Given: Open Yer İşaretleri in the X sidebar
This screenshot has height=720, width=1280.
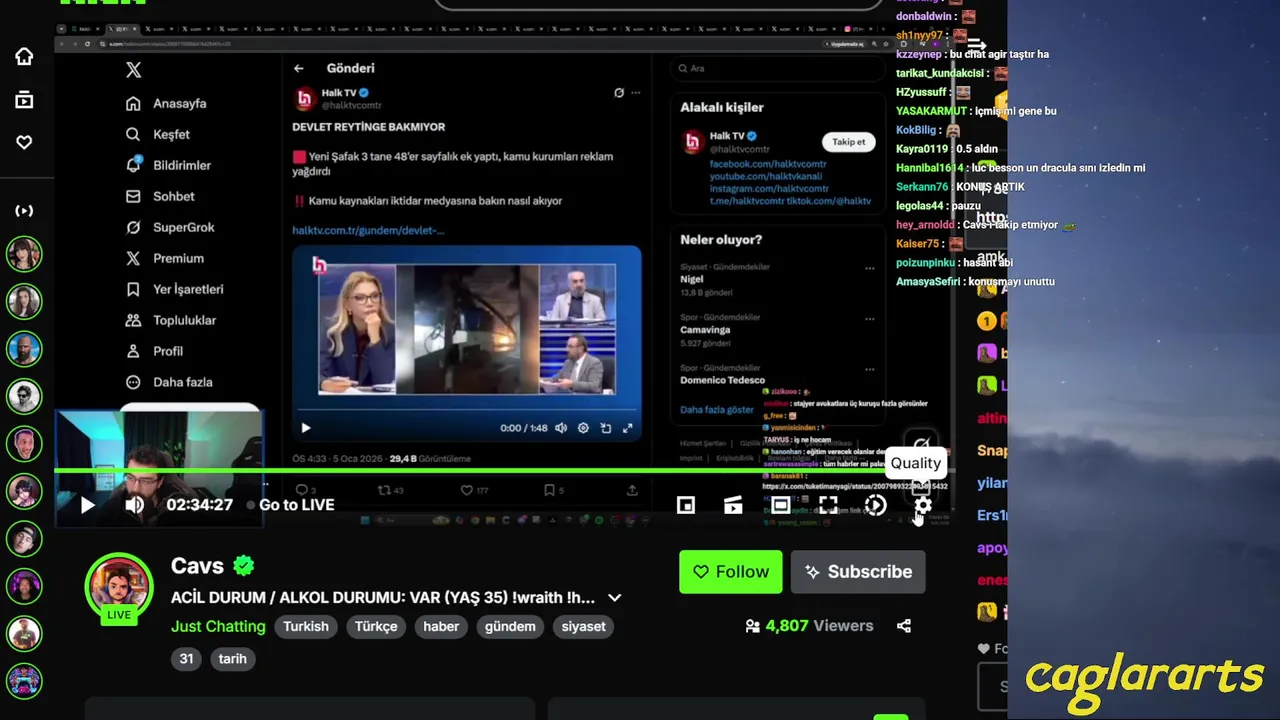Looking at the screenshot, I should click(174, 290).
